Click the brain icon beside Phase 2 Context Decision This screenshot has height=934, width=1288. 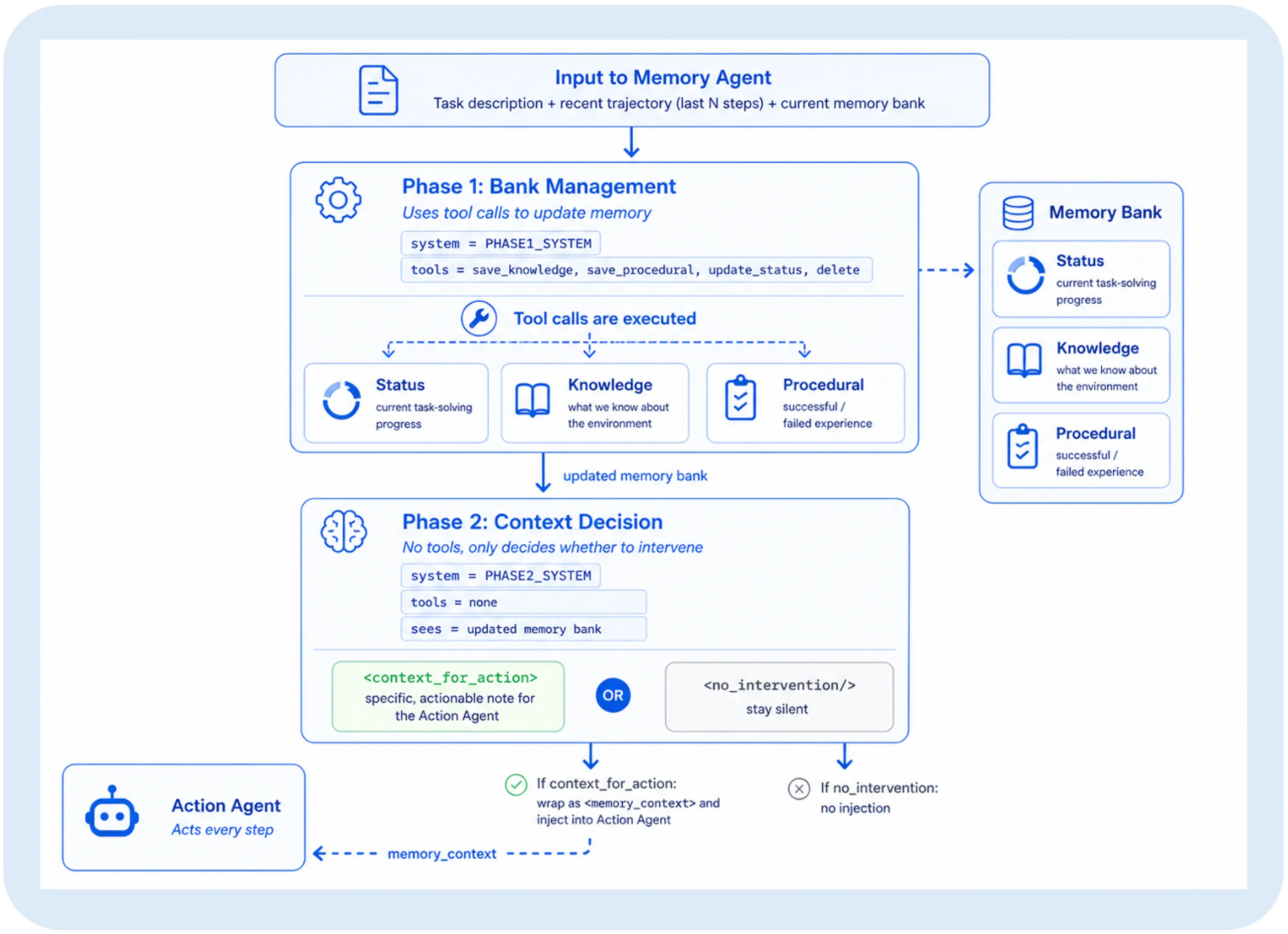[x=344, y=532]
